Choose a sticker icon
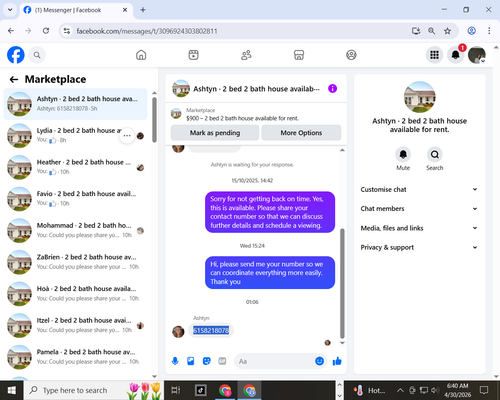This screenshot has width=500, height=400. tap(207, 361)
